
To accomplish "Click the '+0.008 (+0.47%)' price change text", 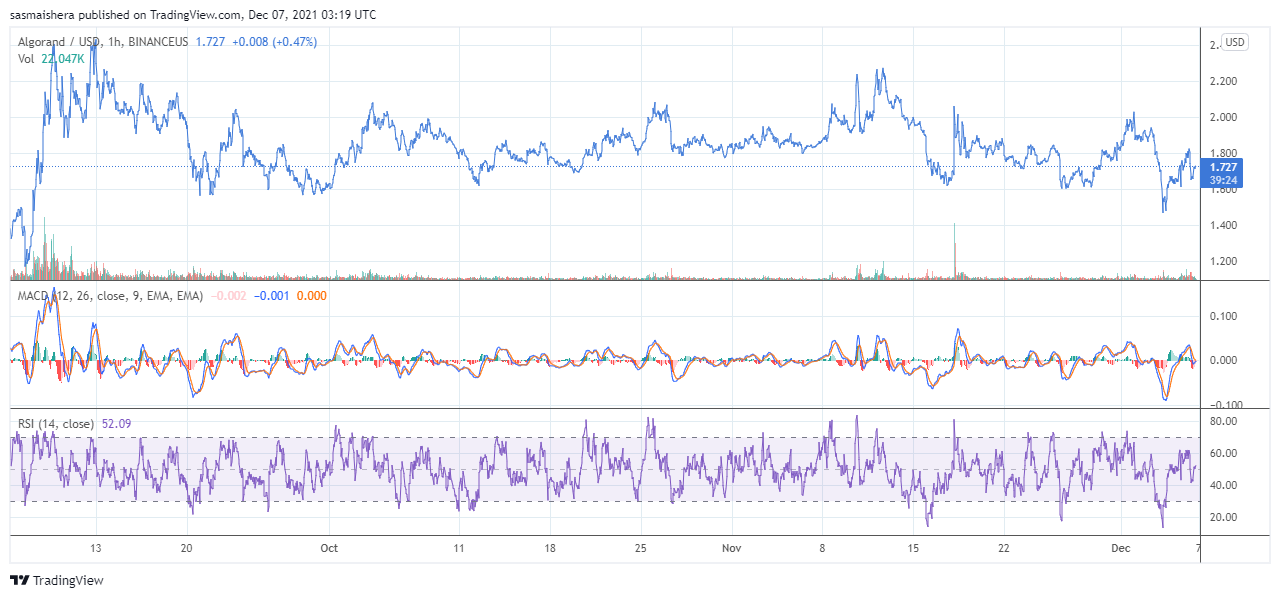I will 274,42.
